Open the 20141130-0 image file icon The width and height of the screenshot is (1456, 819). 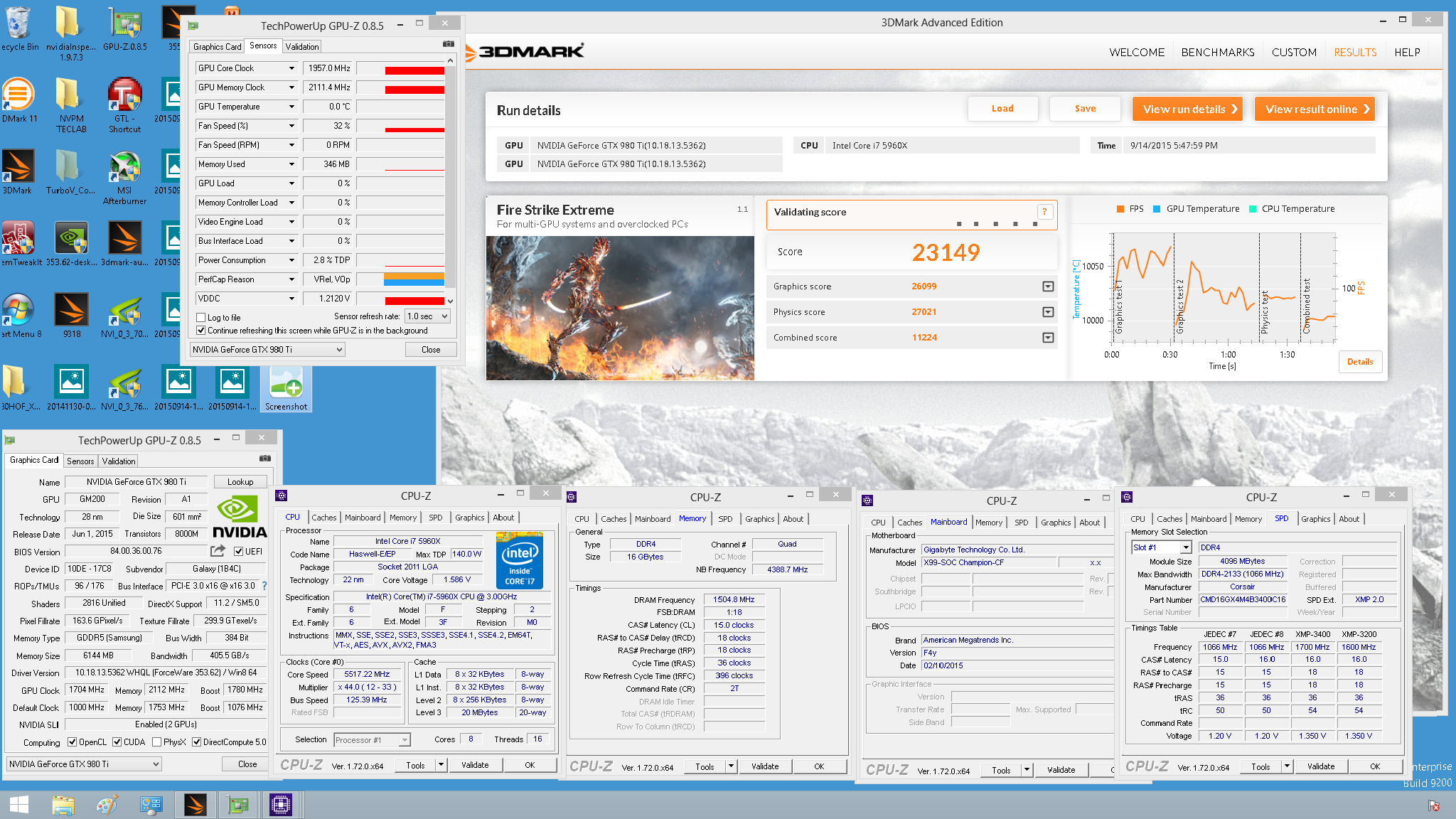click(71, 388)
